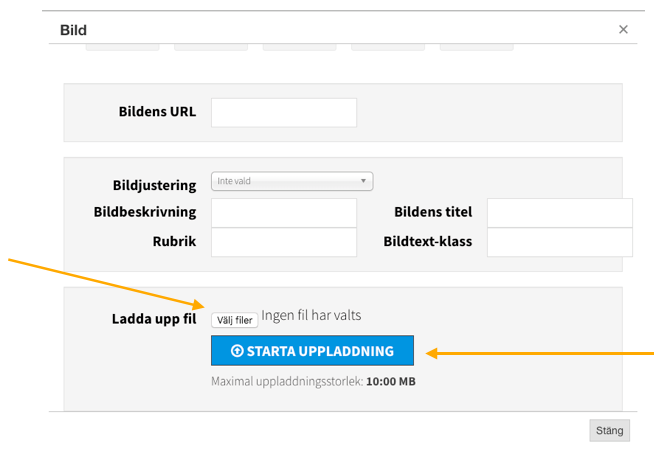Click the Stäng button
The image size is (665, 471).
click(x=609, y=430)
